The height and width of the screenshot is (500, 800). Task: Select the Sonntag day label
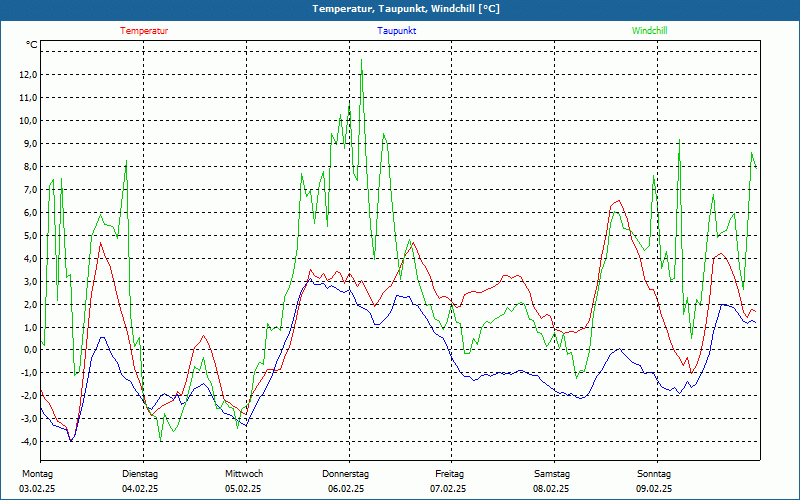coord(654,474)
